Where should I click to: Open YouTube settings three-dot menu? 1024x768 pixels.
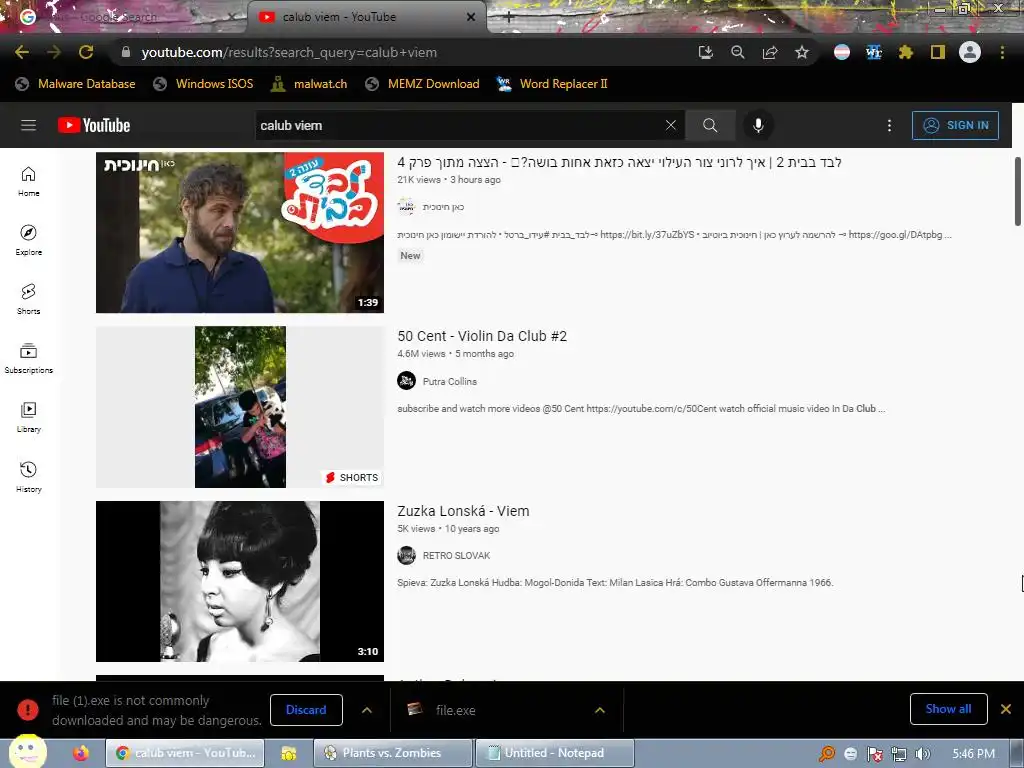(889, 125)
